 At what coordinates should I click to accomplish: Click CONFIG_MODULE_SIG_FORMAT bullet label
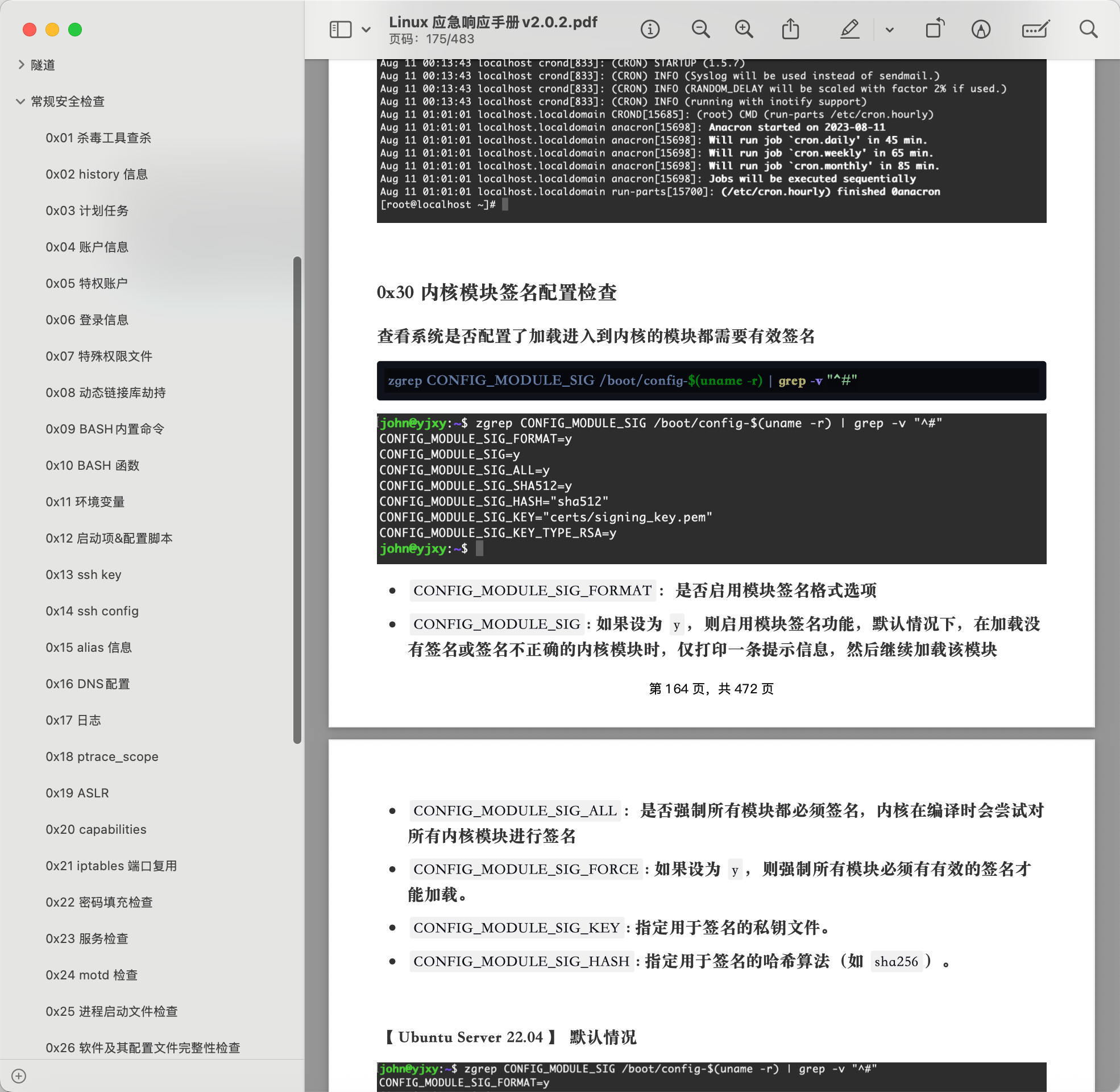pos(533,591)
